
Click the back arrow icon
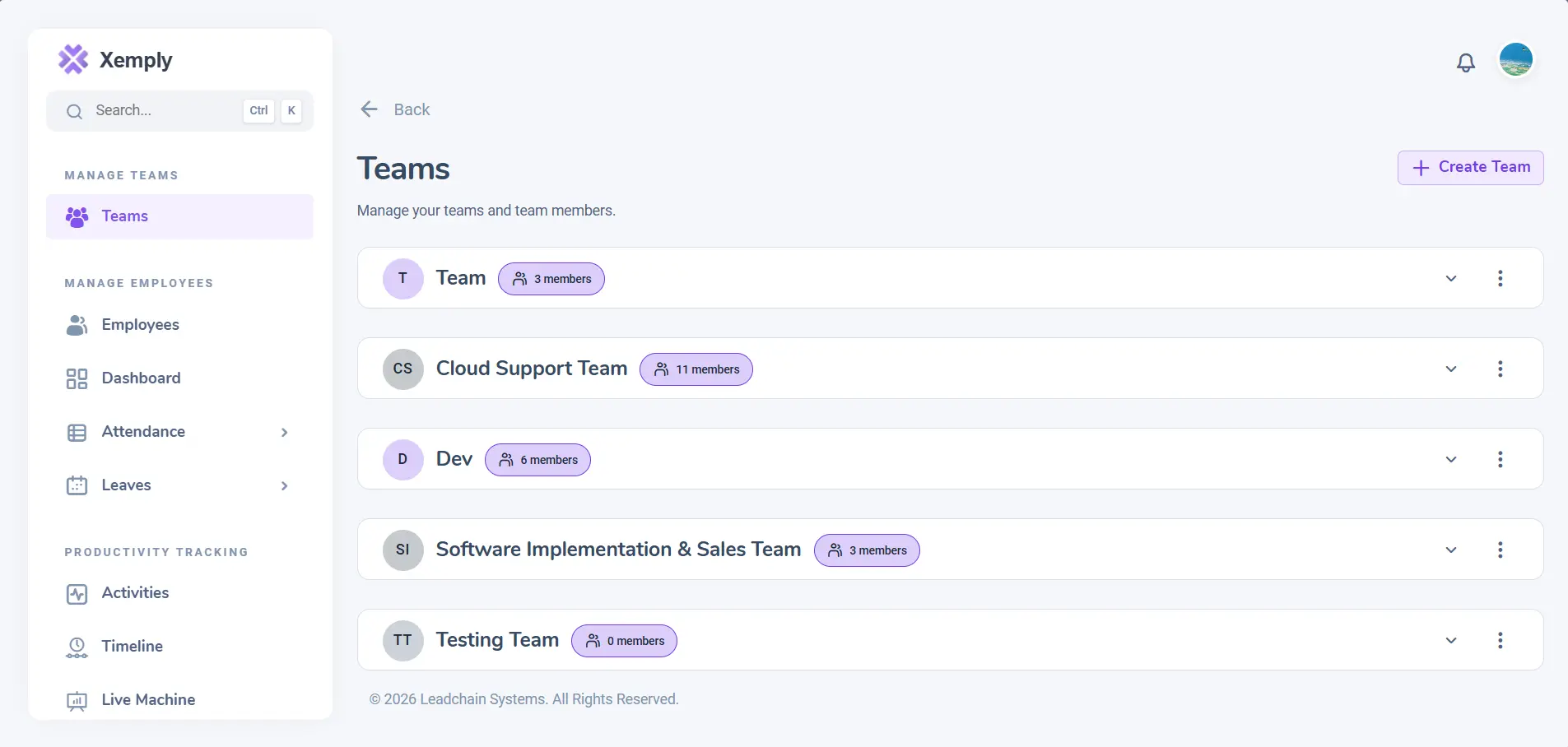tap(369, 109)
